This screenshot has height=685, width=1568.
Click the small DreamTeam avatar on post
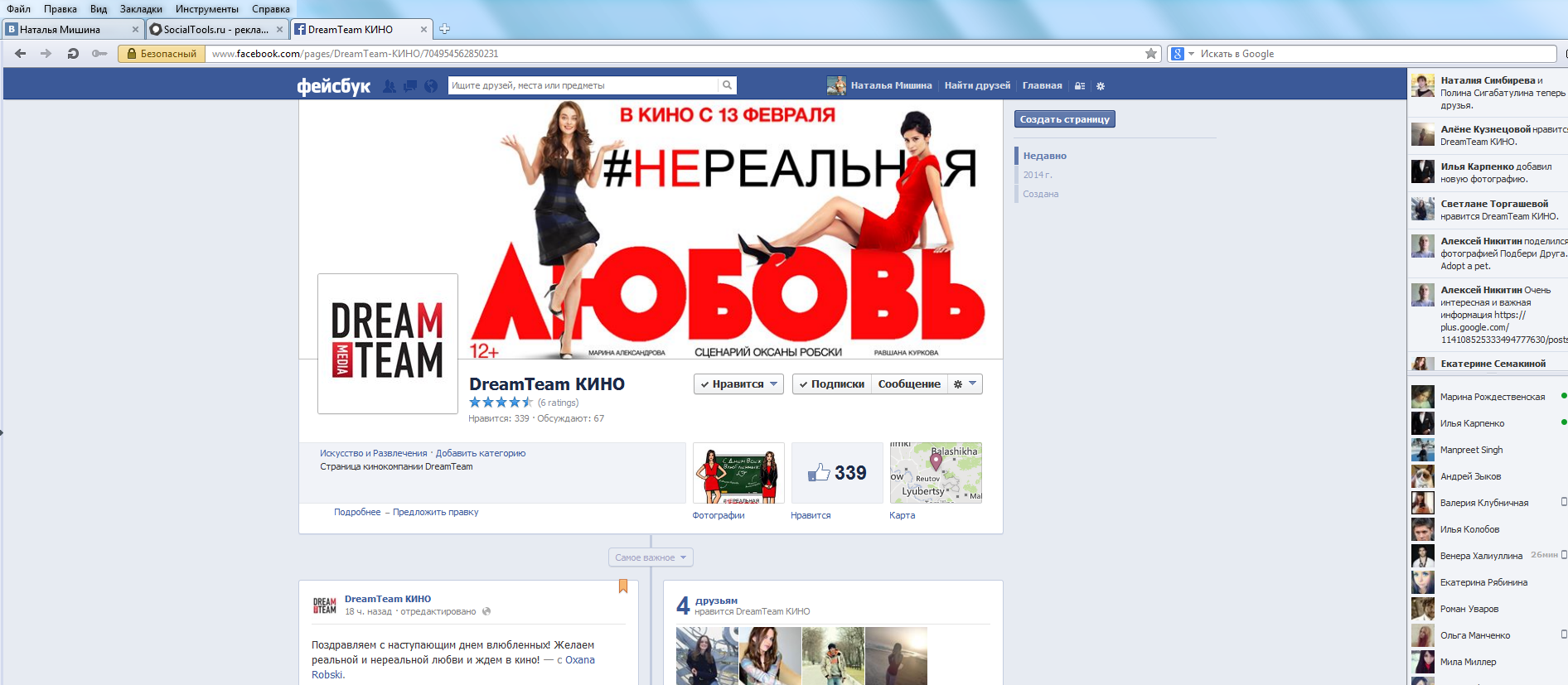(x=325, y=605)
